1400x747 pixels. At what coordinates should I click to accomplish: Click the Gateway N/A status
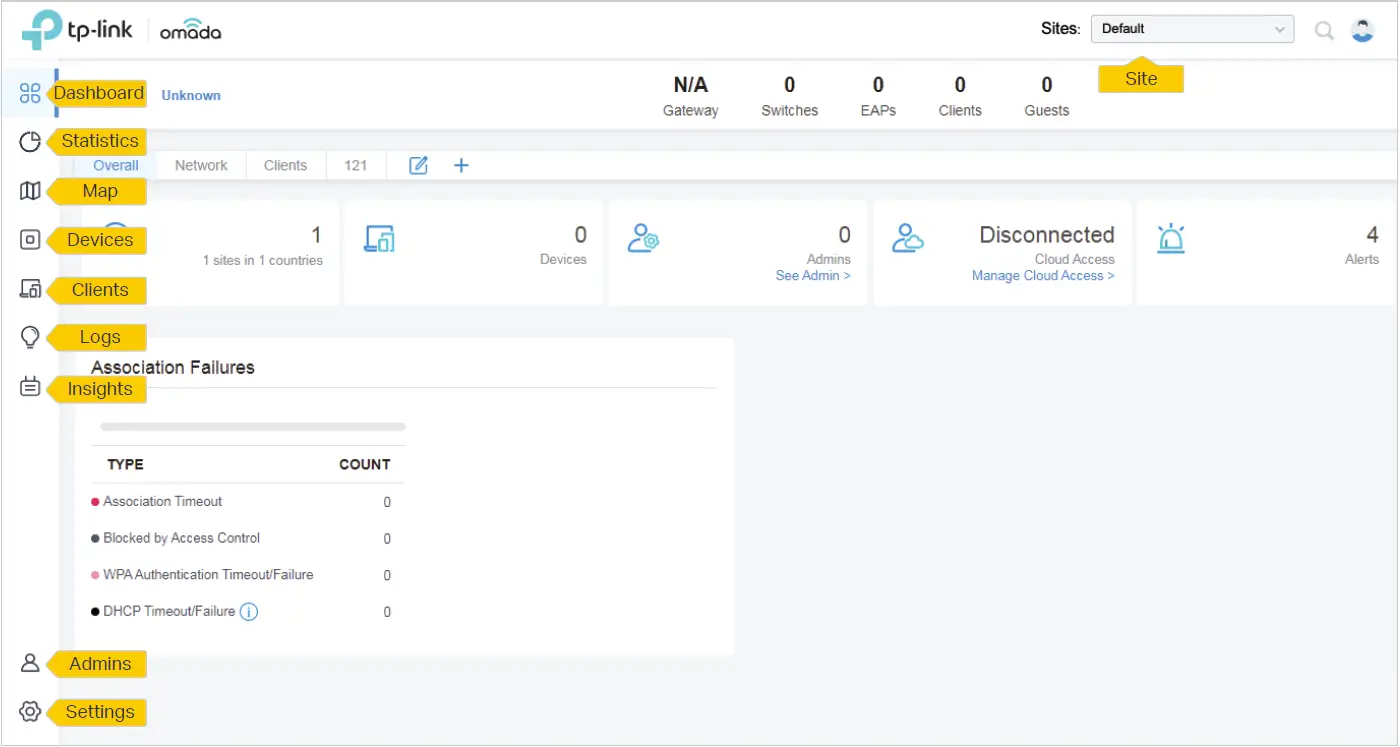coord(691,96)
